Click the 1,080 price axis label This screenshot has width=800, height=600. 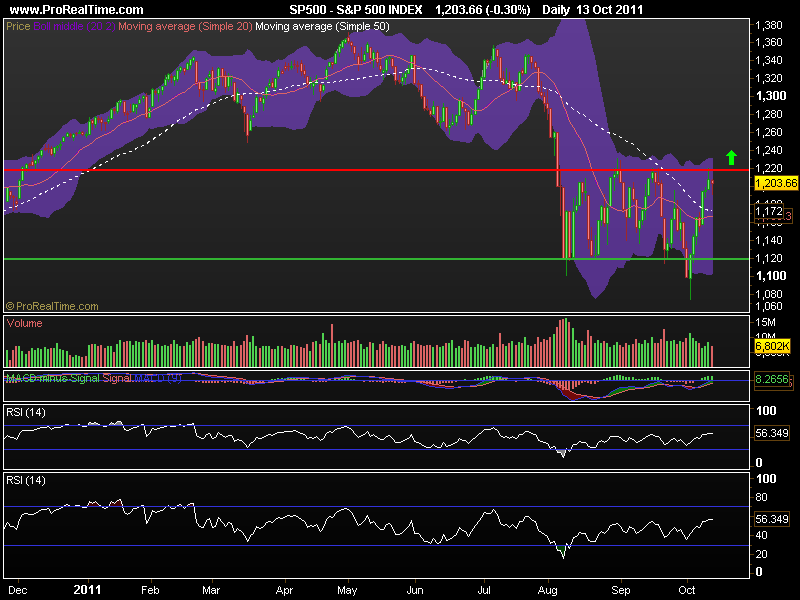(769, 294)
